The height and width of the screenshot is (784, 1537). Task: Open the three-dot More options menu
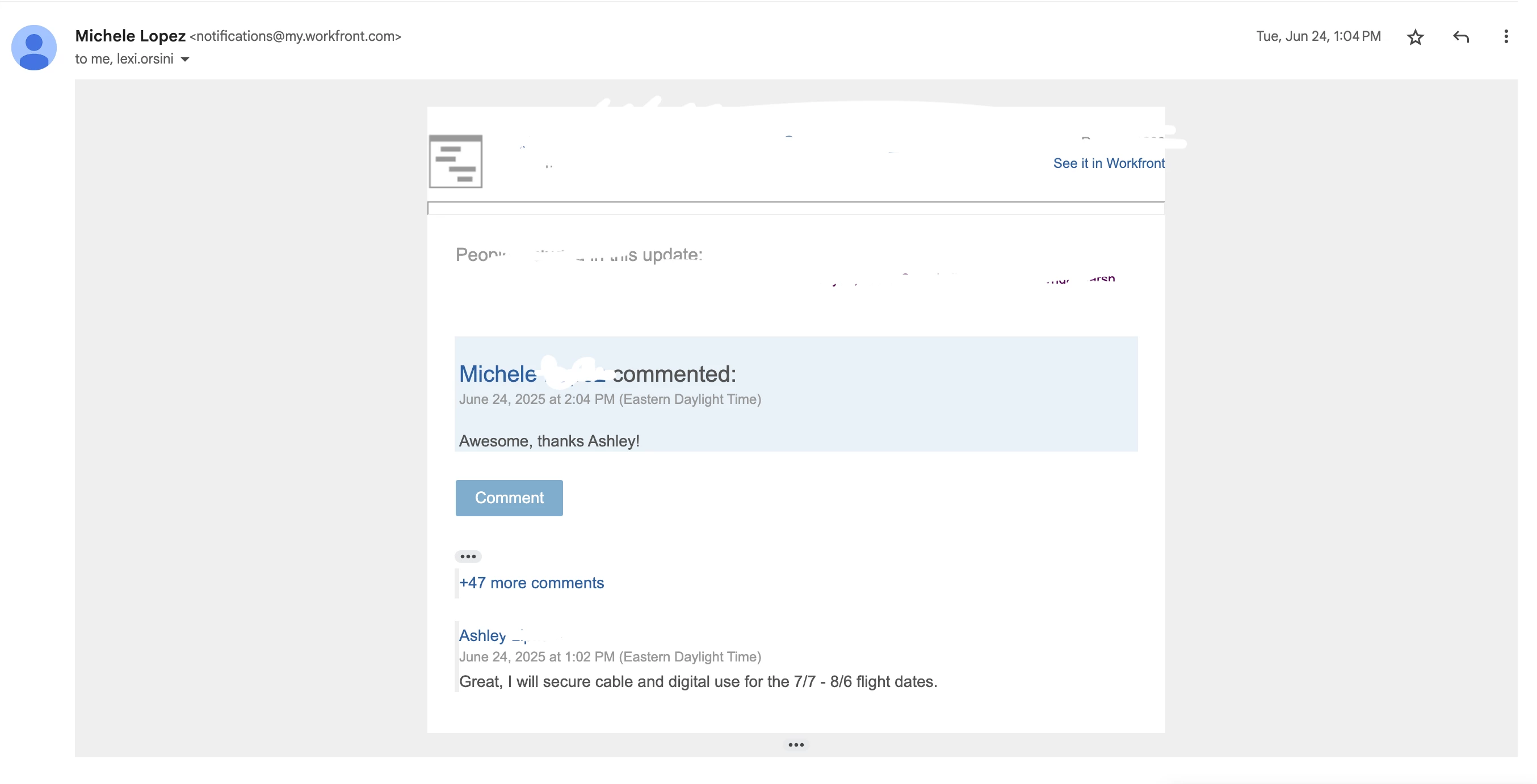[x=1505, y=37]
